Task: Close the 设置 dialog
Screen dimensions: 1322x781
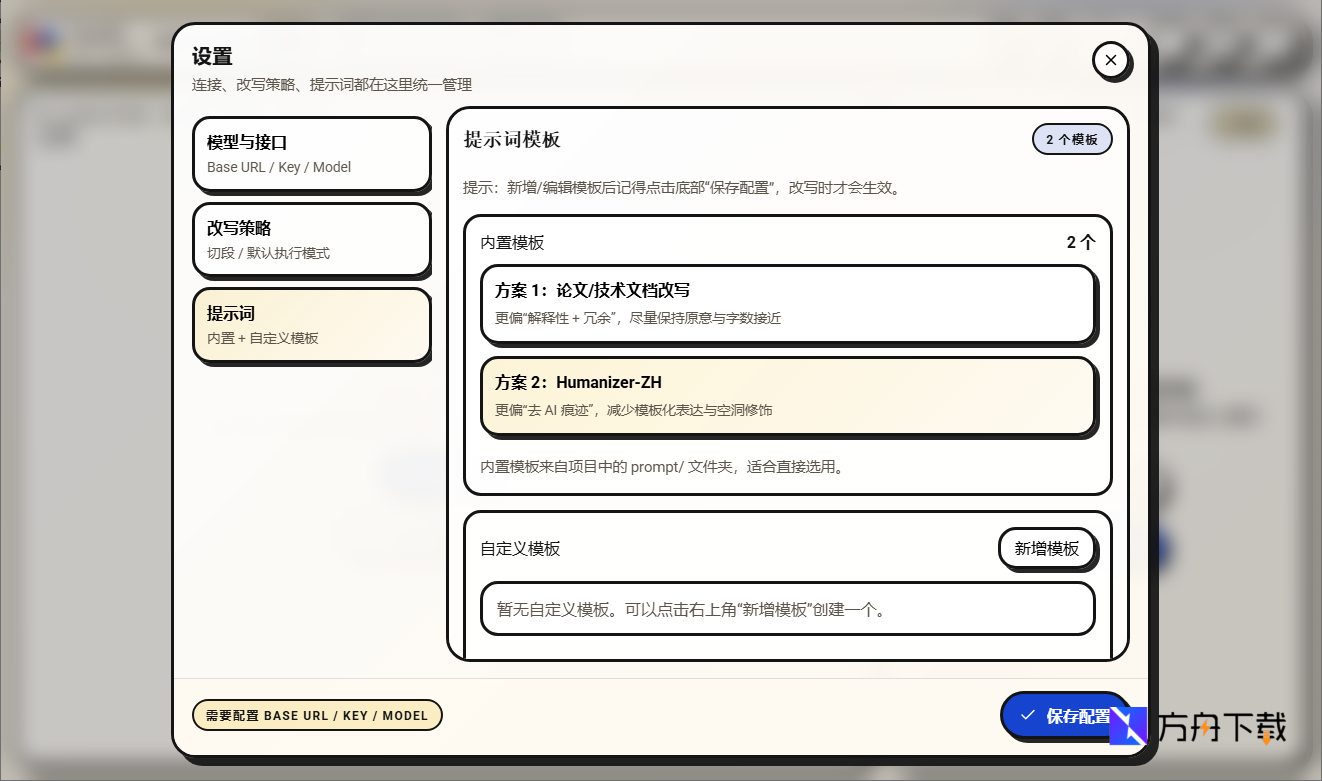Action: tap(1111, 60)
